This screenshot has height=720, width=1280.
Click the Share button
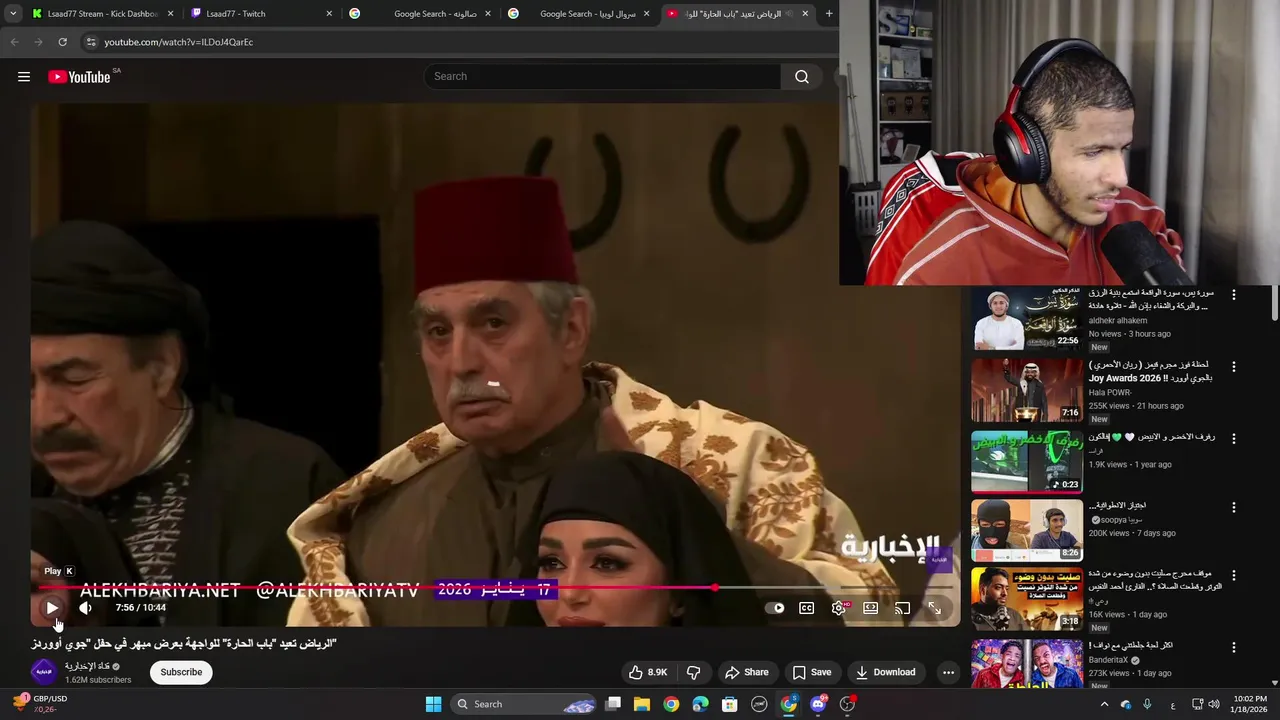(x=747, y=672)
